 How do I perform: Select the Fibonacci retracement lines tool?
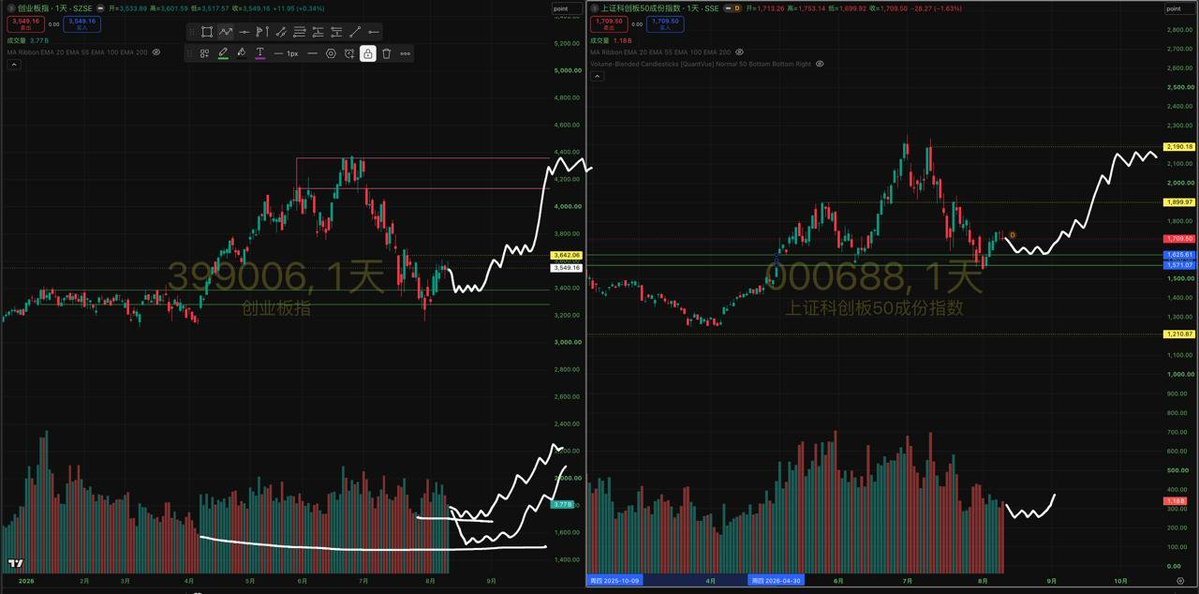coord(299,32)
